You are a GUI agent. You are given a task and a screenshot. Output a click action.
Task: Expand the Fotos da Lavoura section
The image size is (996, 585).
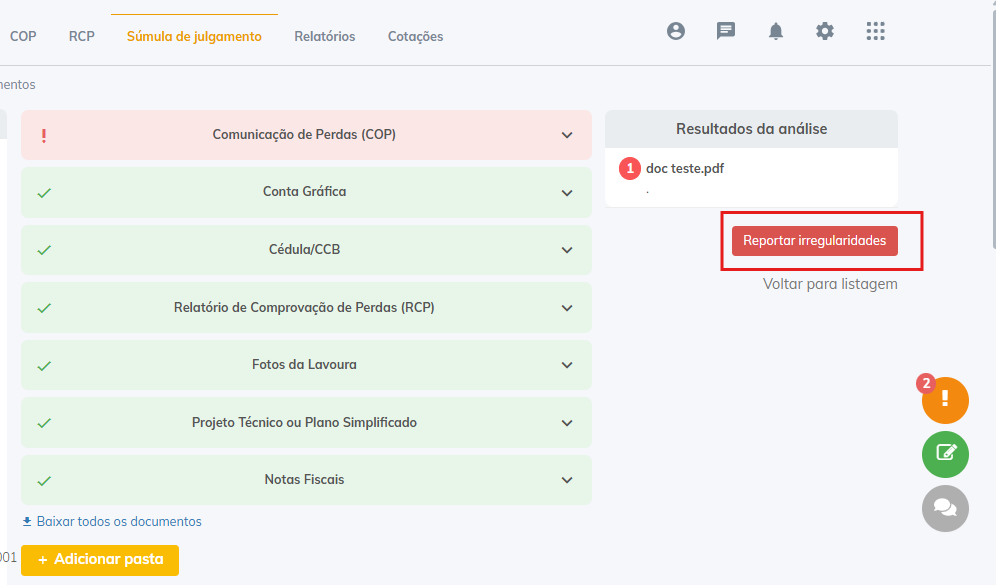[567, 365]
